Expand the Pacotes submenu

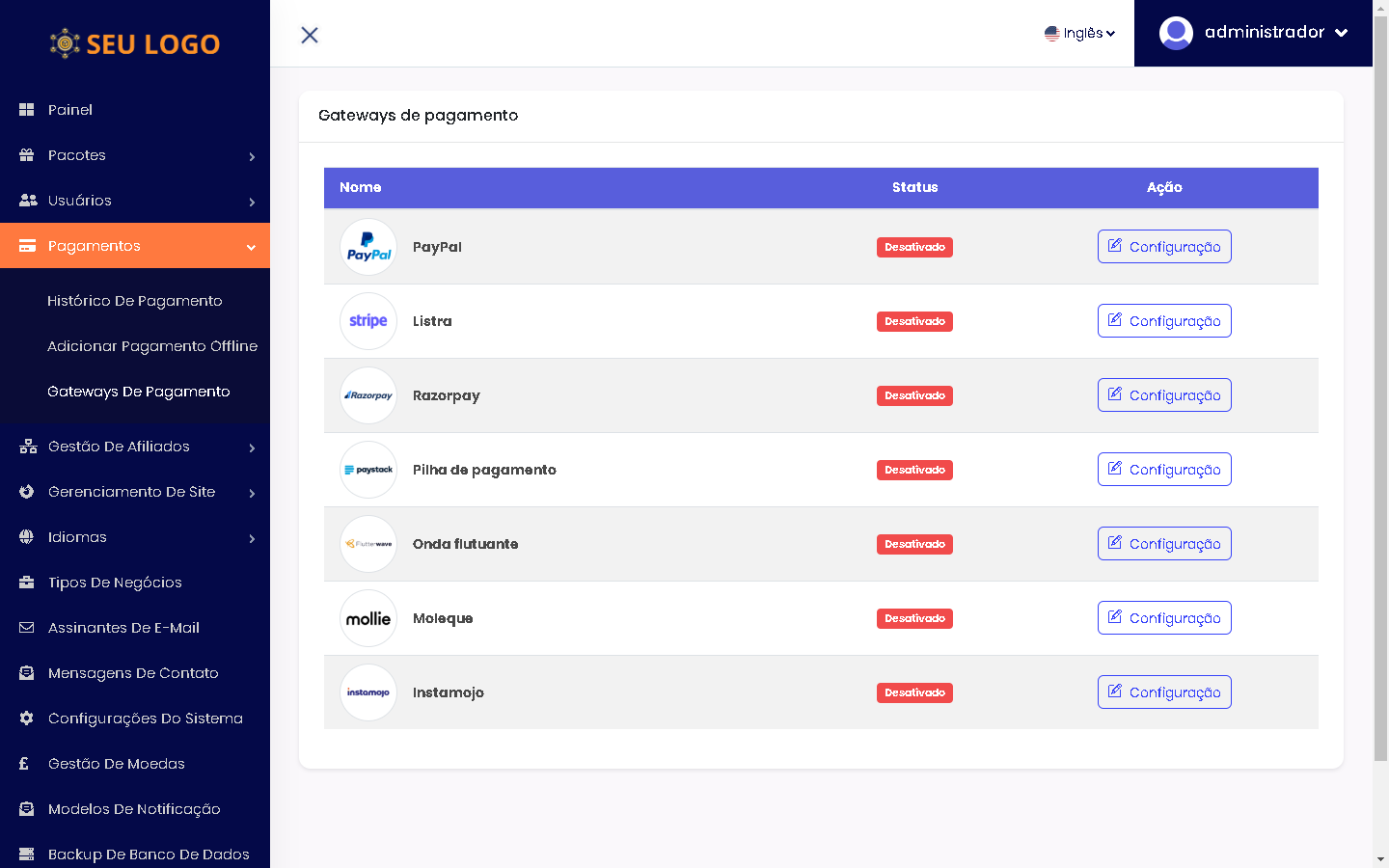[252, 156]
